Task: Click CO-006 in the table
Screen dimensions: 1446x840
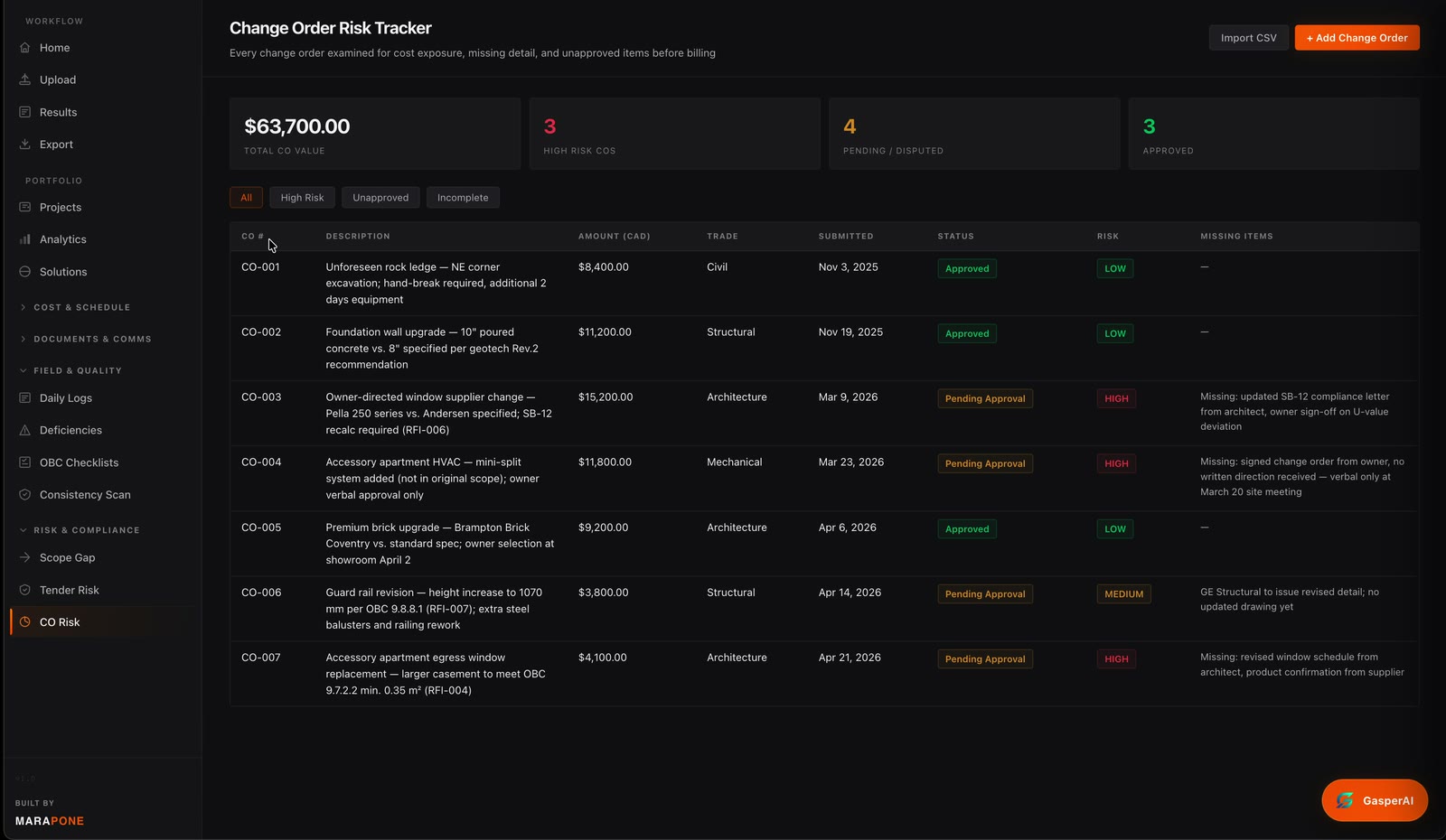Action: tap(261, 593)
